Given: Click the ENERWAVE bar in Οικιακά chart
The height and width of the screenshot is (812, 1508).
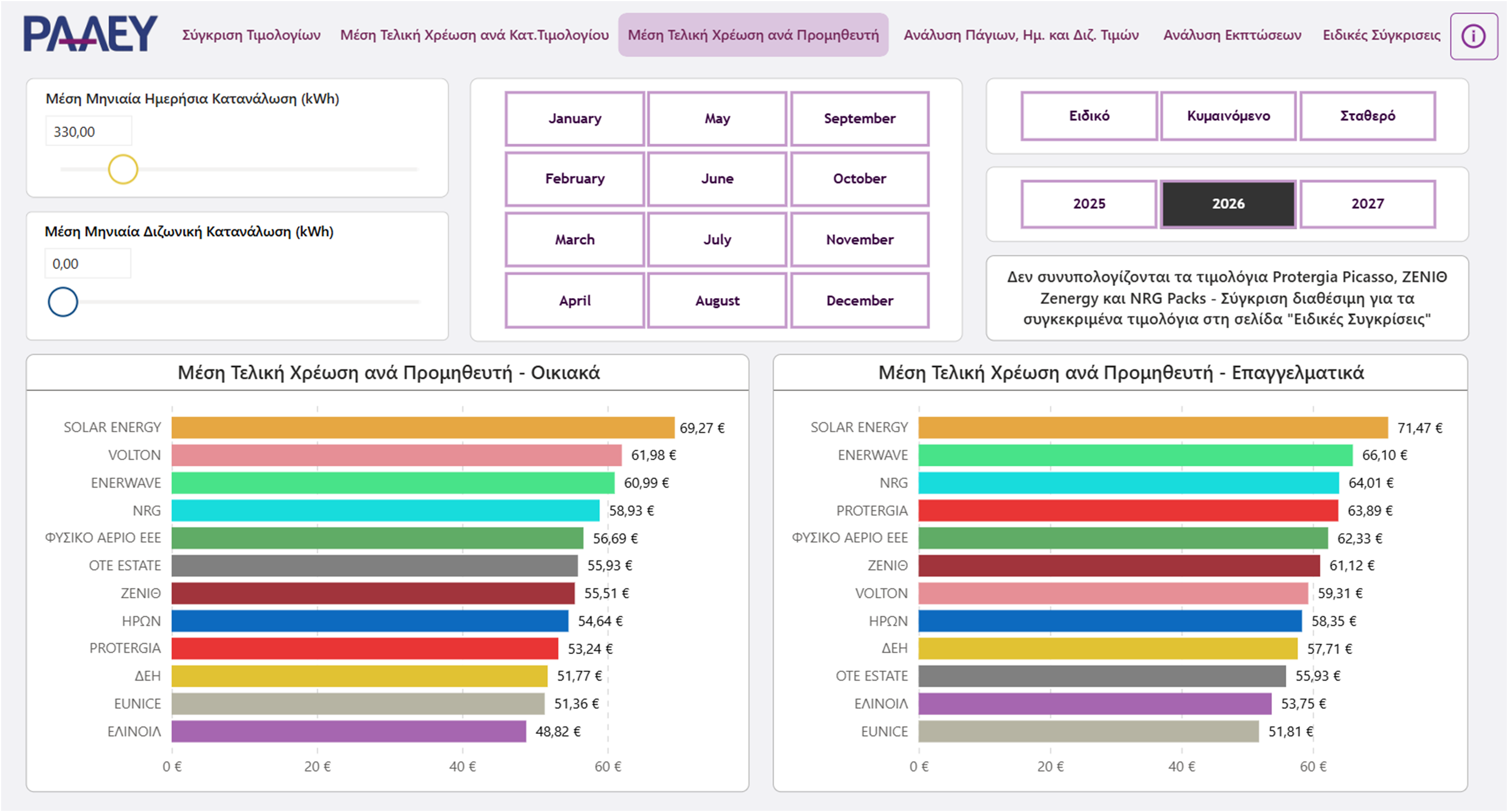Looking at the screenshot, I should point(393,482).
